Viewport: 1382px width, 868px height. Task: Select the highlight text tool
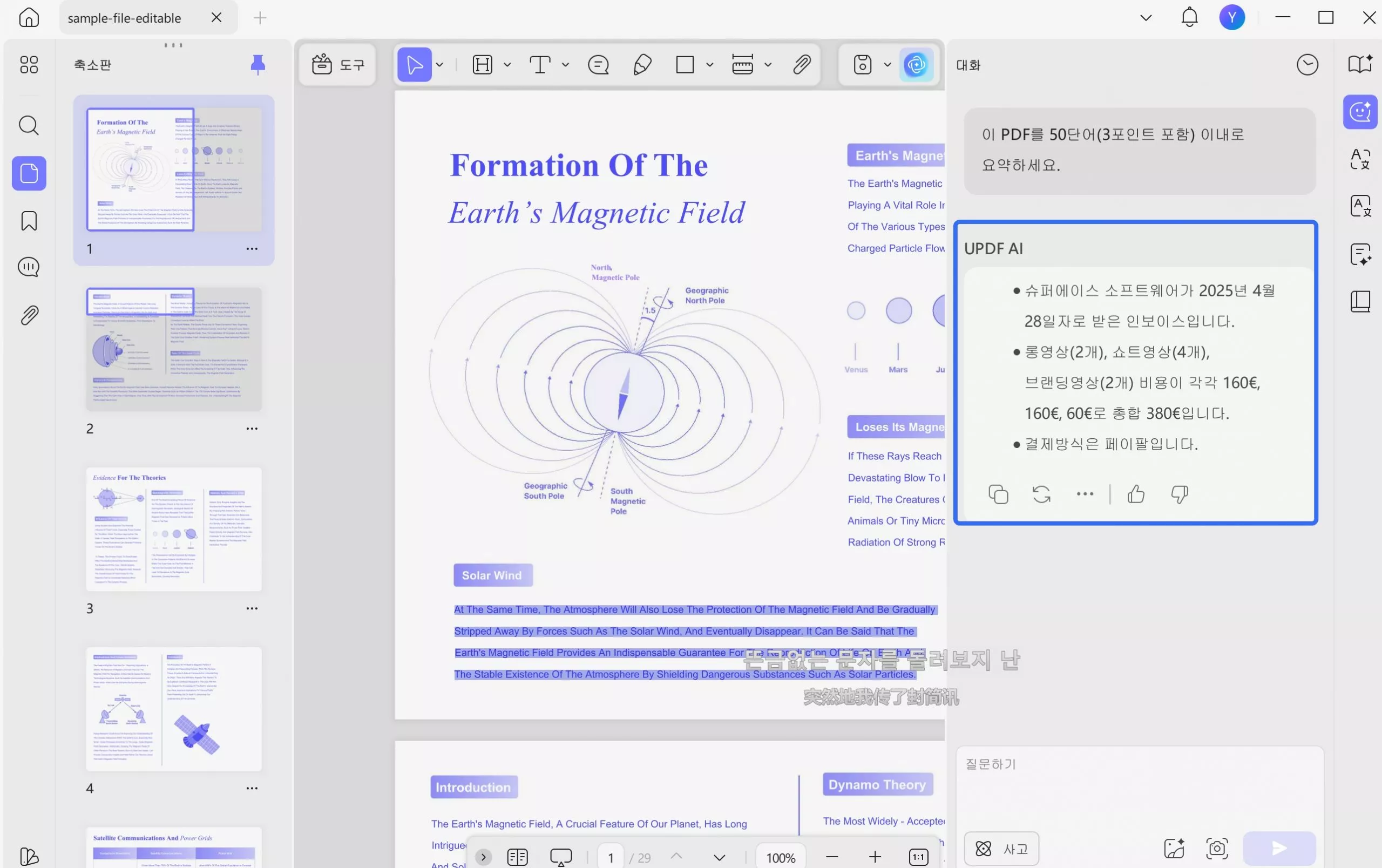pos(482,64)
